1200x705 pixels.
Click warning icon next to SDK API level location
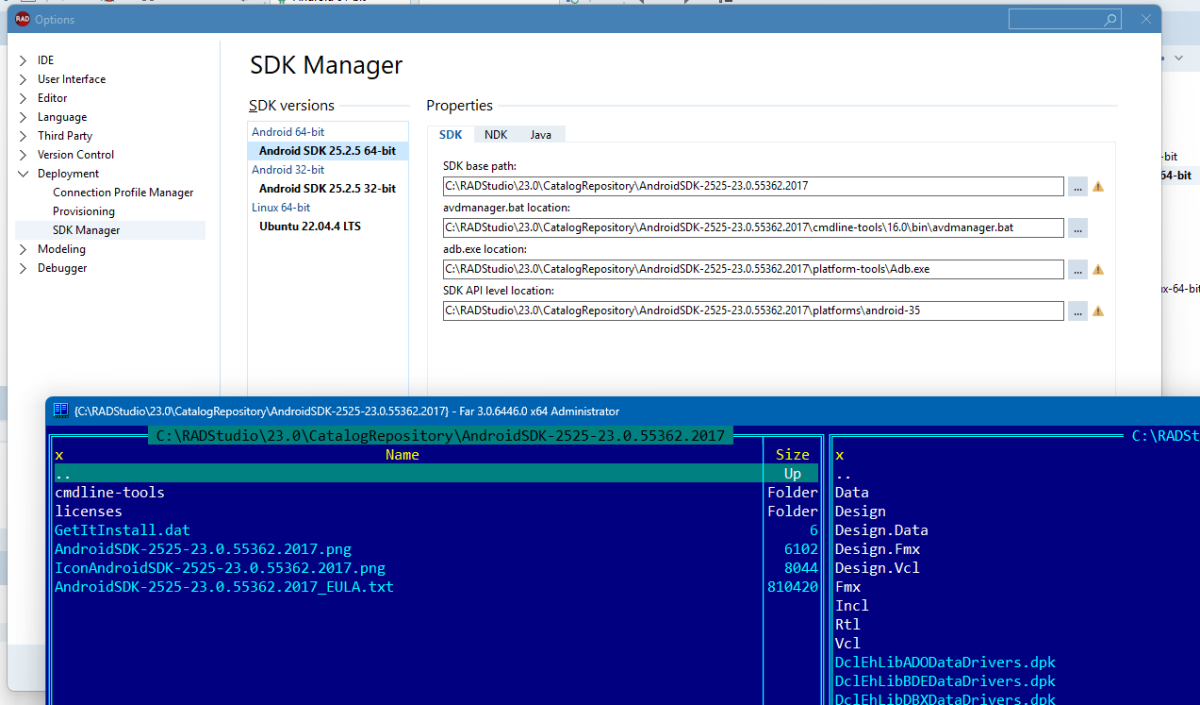1098,311
